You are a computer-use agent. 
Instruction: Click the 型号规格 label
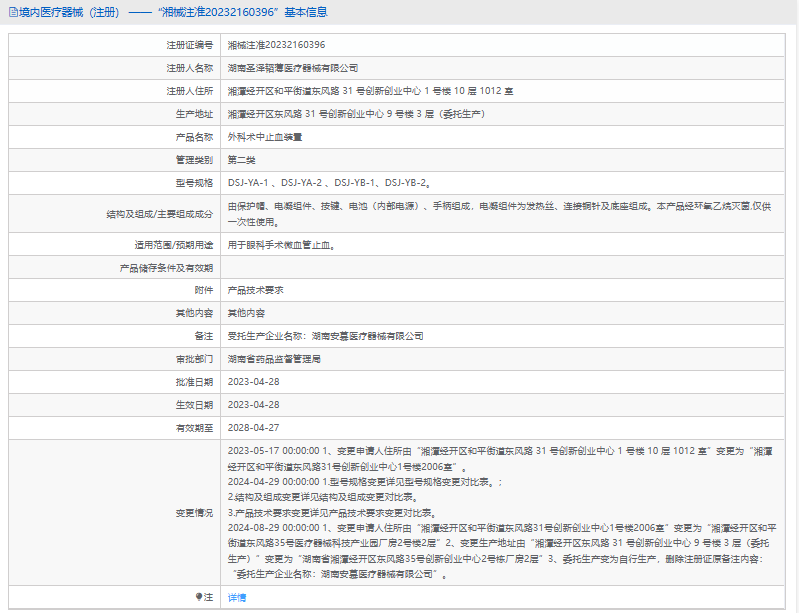point(194,183)
